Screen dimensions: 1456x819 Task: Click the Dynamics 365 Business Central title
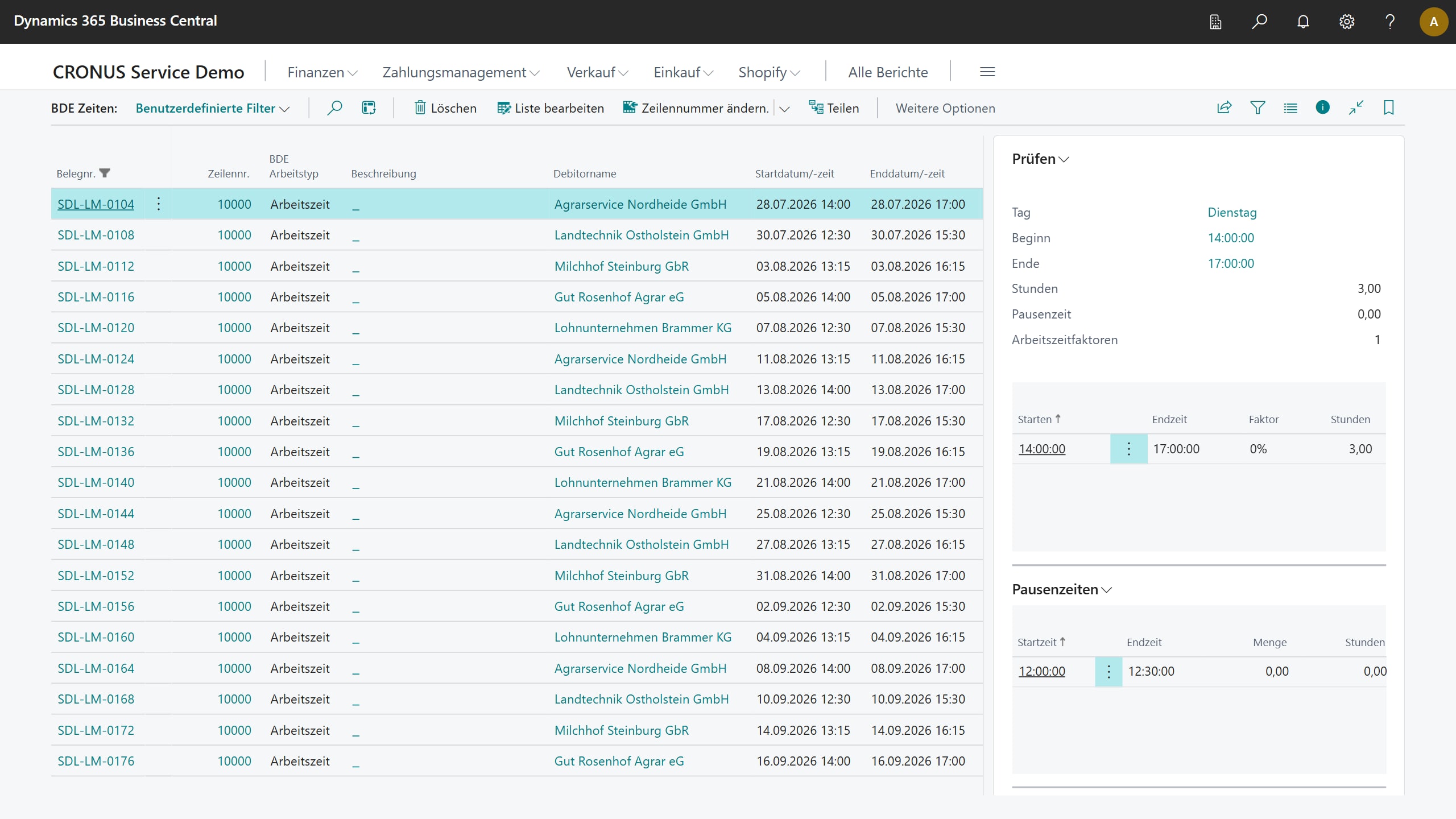(115, 21)
